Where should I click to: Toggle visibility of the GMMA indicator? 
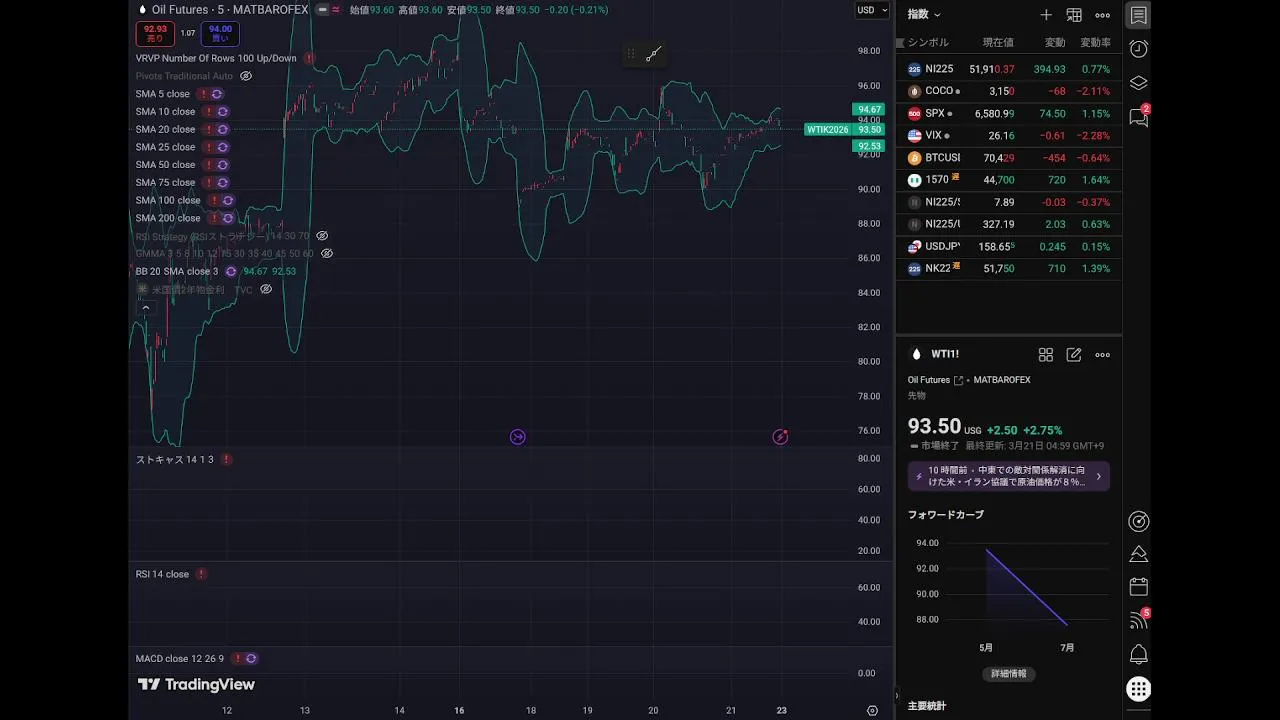click(327, 254)
